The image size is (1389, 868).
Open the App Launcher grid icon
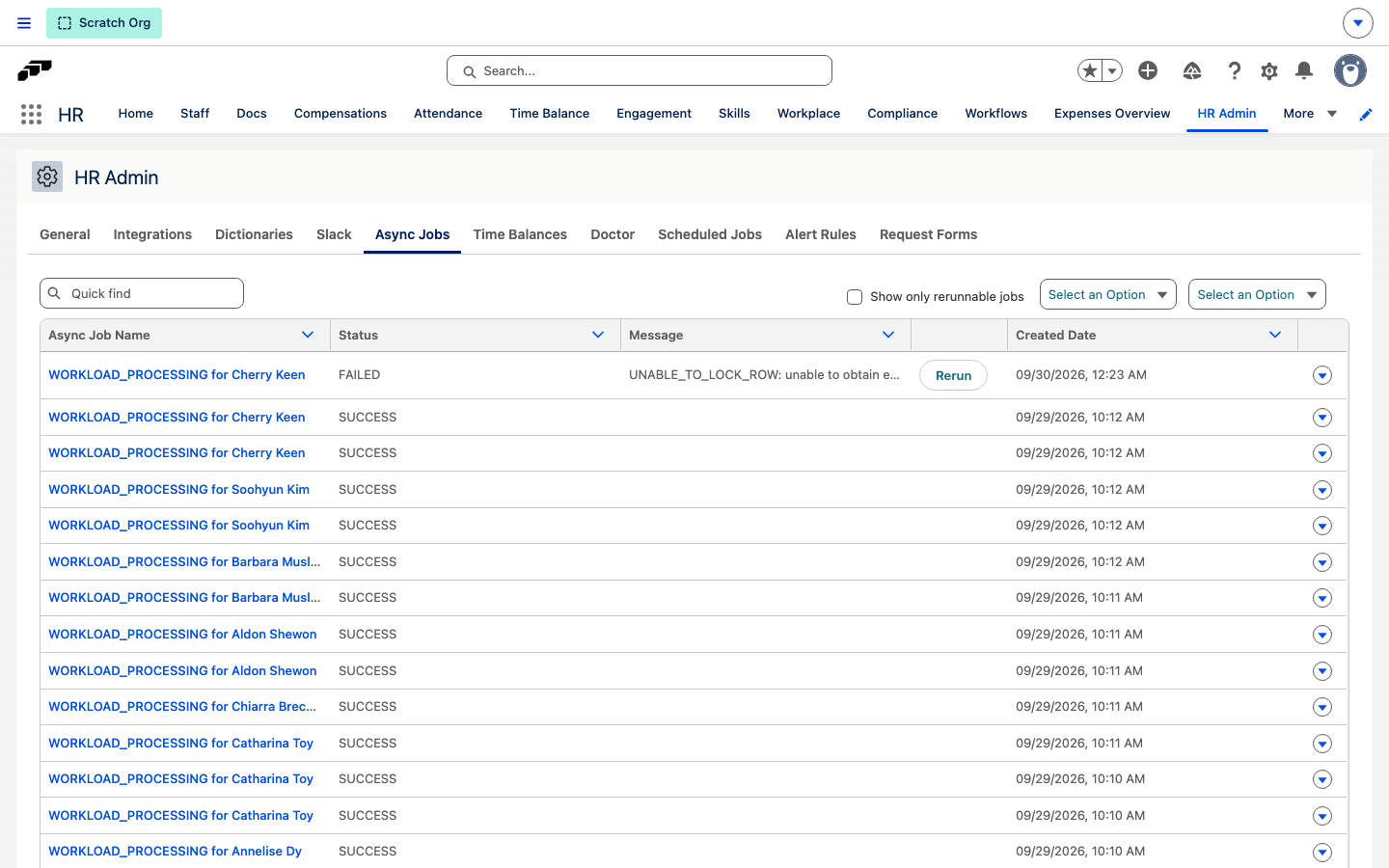pyautogui.click(x=31, y=114)
